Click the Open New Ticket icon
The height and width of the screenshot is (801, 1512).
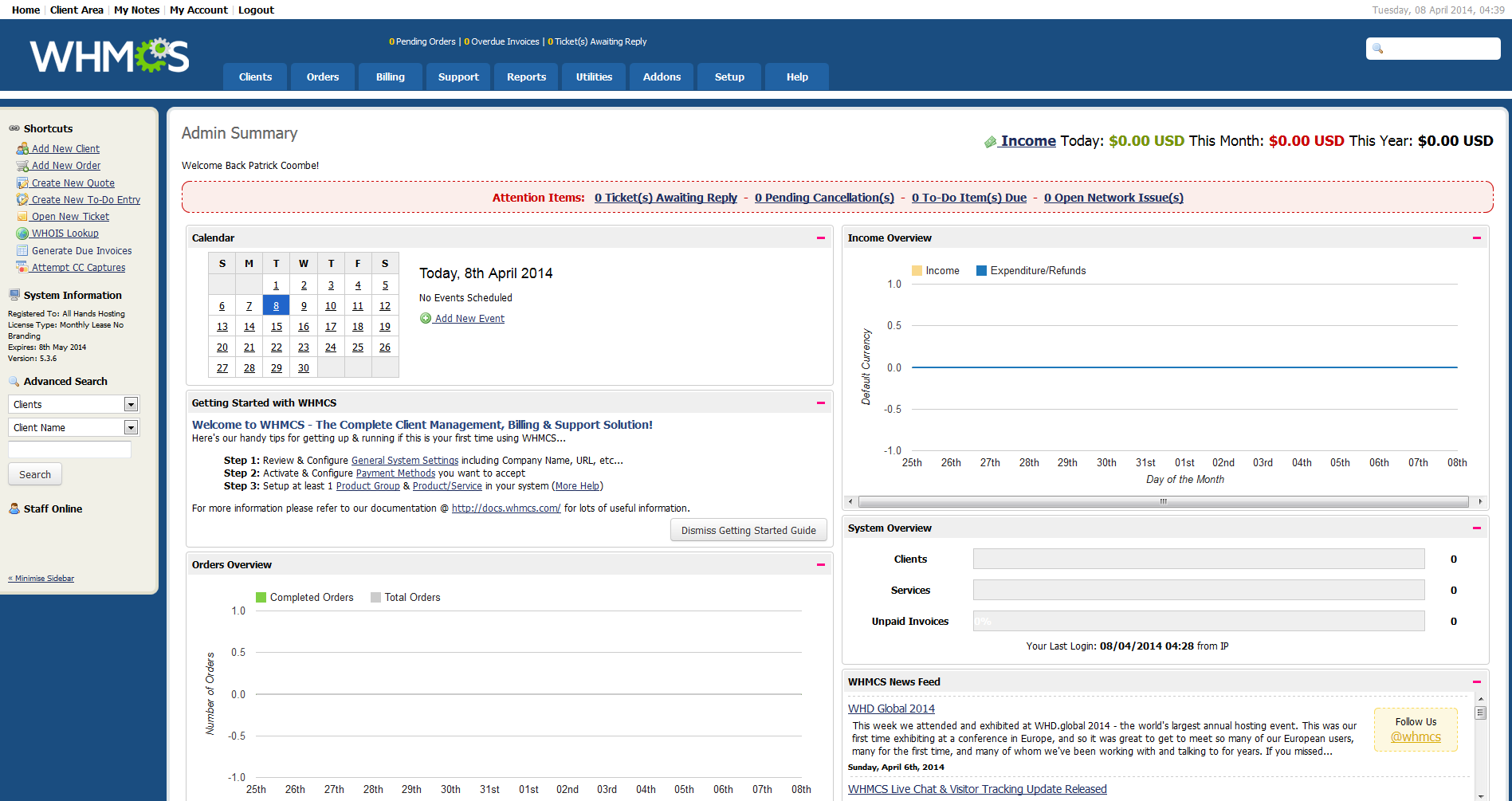[22, 217]
